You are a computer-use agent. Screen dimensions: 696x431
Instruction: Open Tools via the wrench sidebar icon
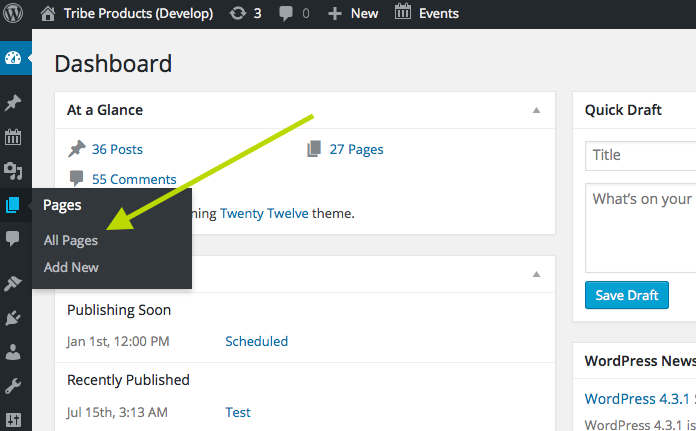coord(13,386)
